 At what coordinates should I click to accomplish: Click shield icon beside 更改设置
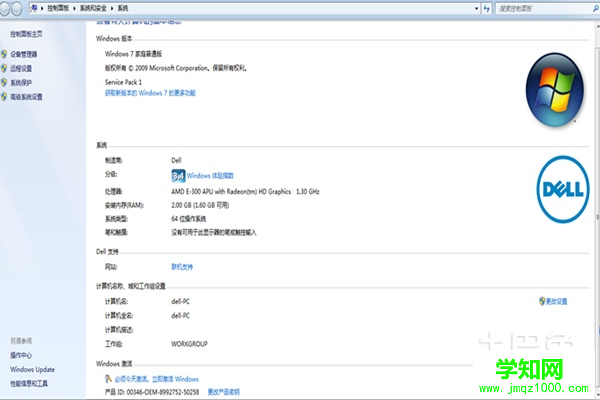(542, 301)
